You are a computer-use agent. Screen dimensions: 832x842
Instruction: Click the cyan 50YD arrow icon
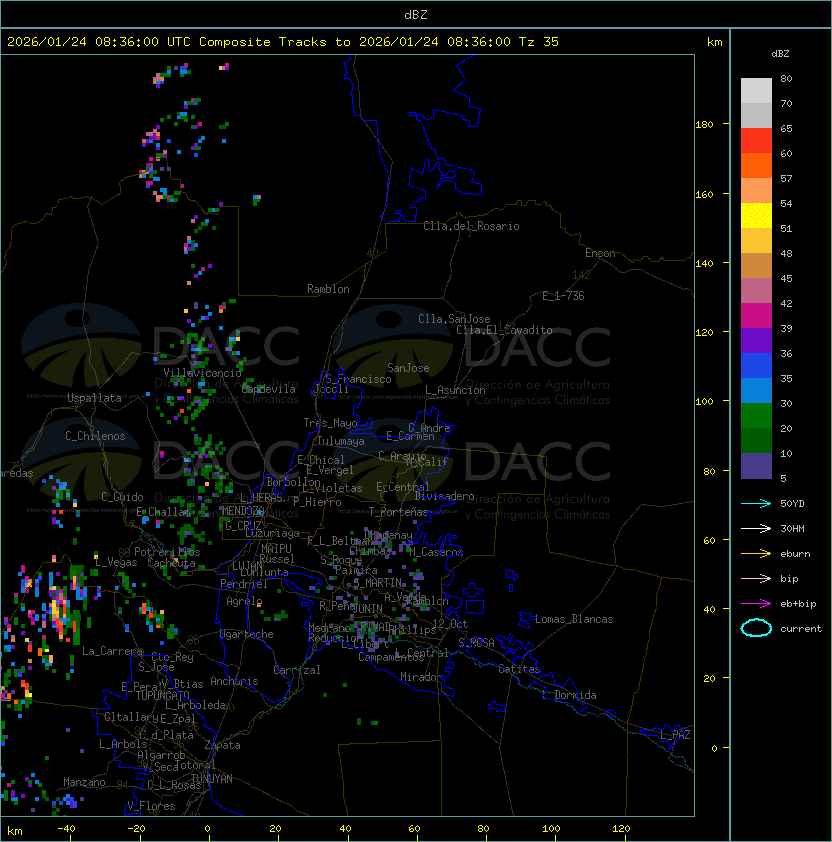point(756,503)
